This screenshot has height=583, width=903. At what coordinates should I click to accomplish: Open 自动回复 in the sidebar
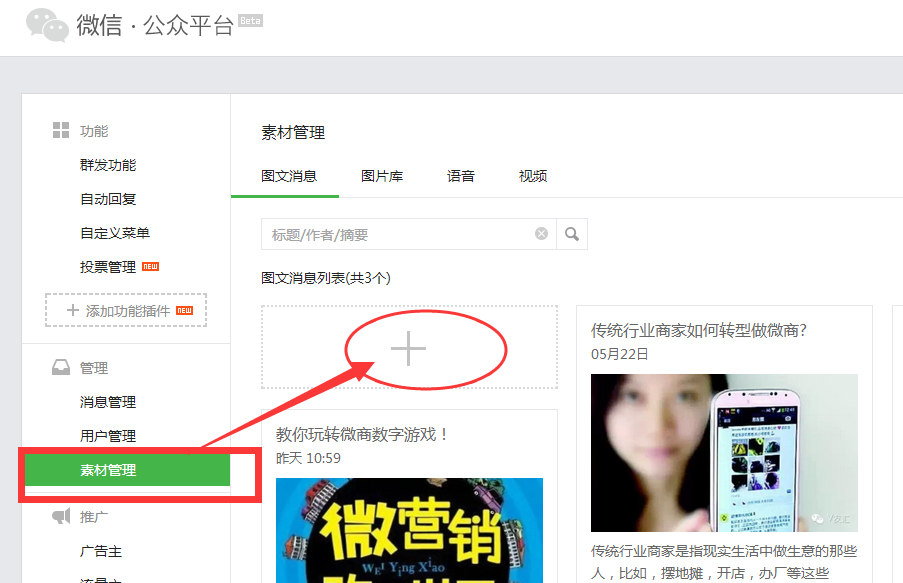pos(108,199)
